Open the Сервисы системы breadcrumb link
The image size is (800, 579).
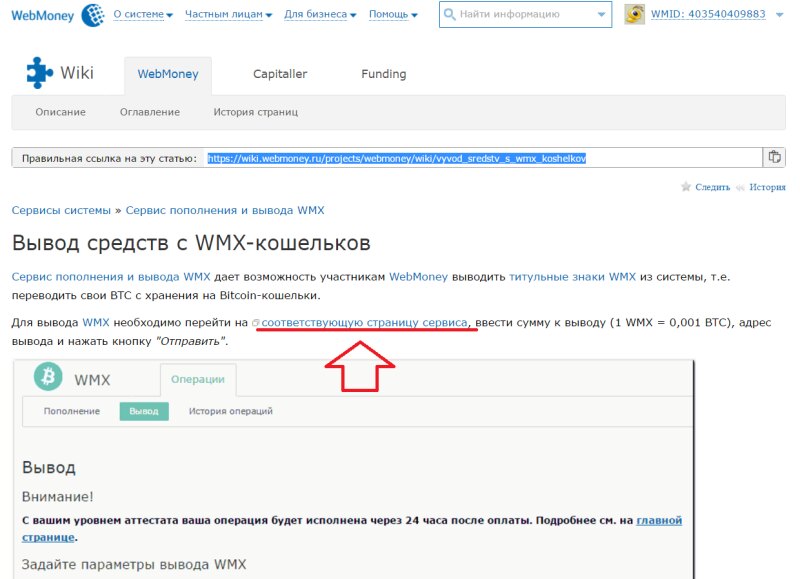pos(61,211)
